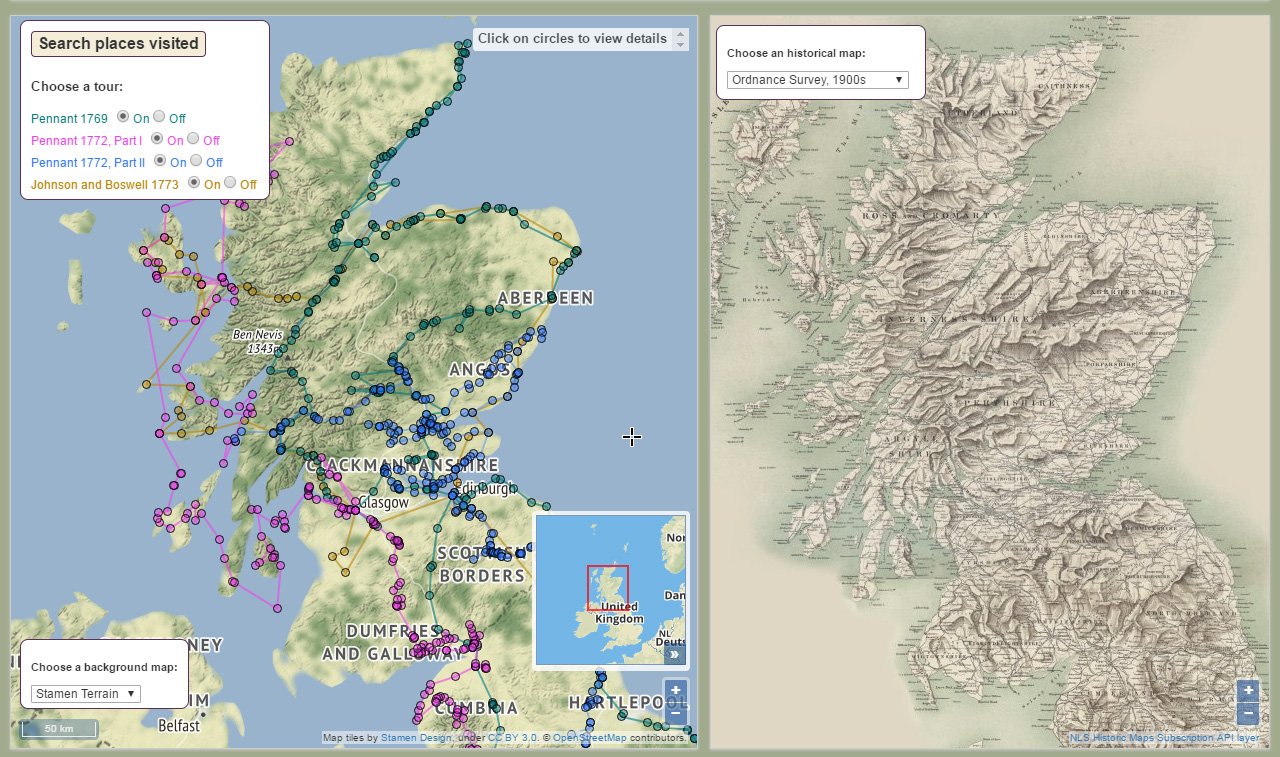Click the Pennant 1772, Part I label
This screenshot has height=757, width=1280.
86,140
